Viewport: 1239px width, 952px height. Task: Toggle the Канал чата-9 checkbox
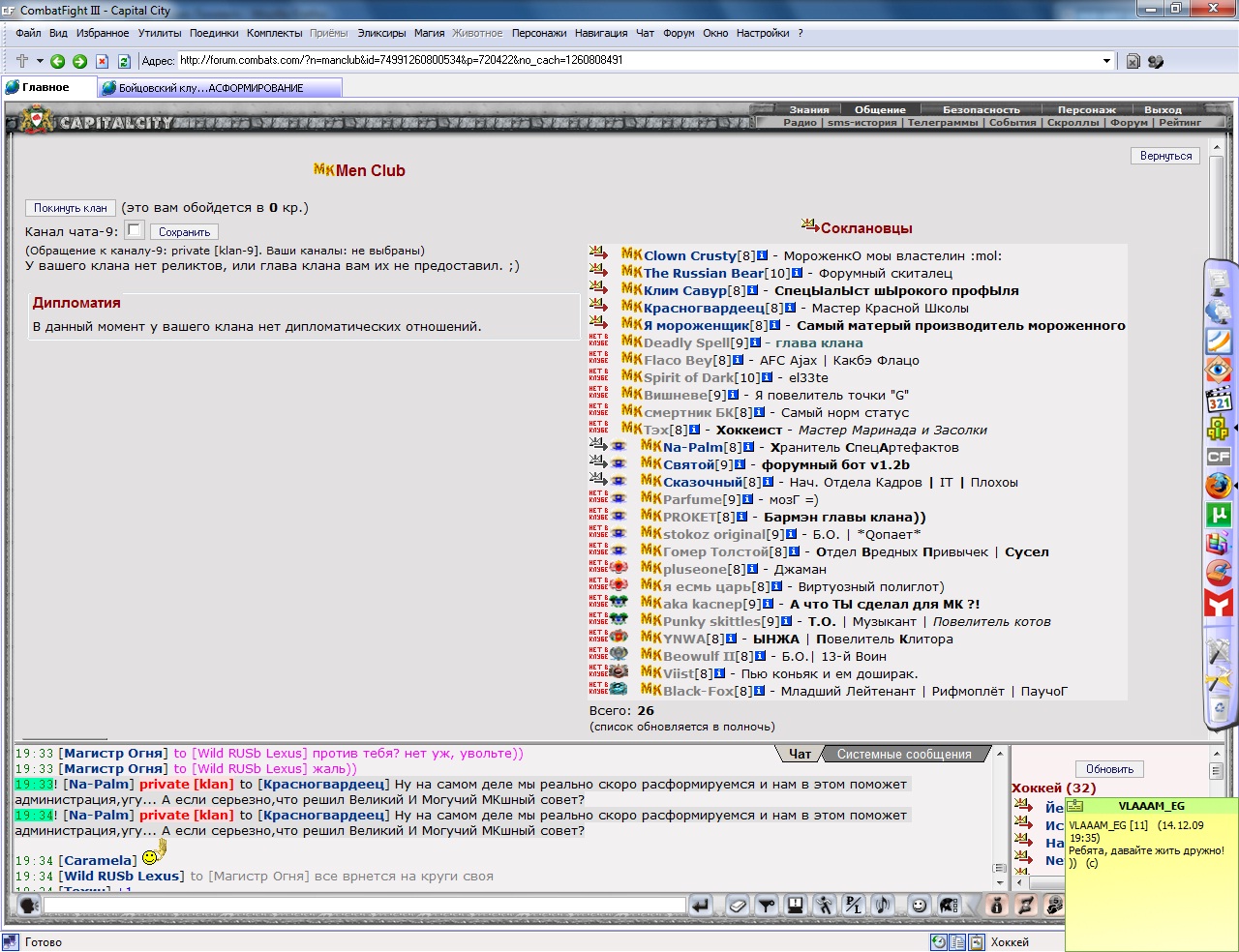(x=135, y=230)
